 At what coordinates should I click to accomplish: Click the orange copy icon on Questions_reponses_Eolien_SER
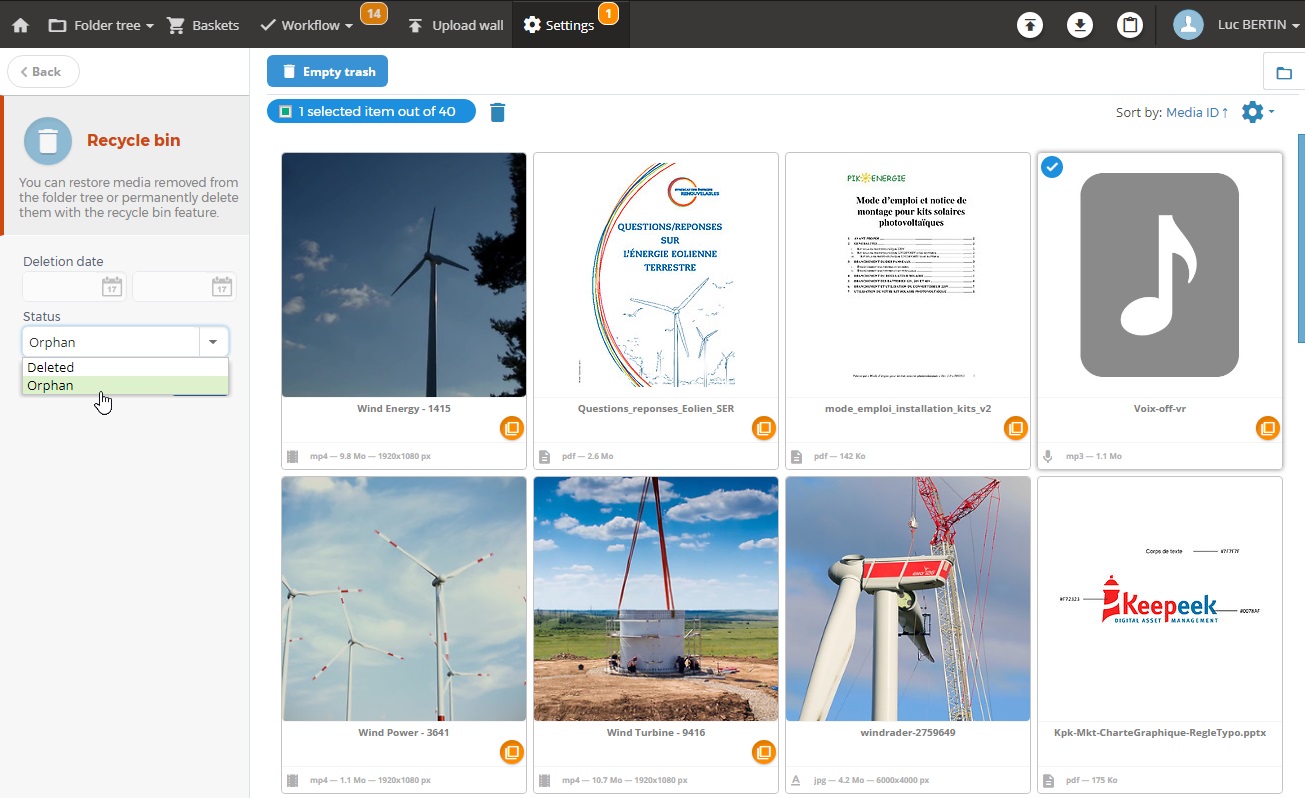(764, 428)
